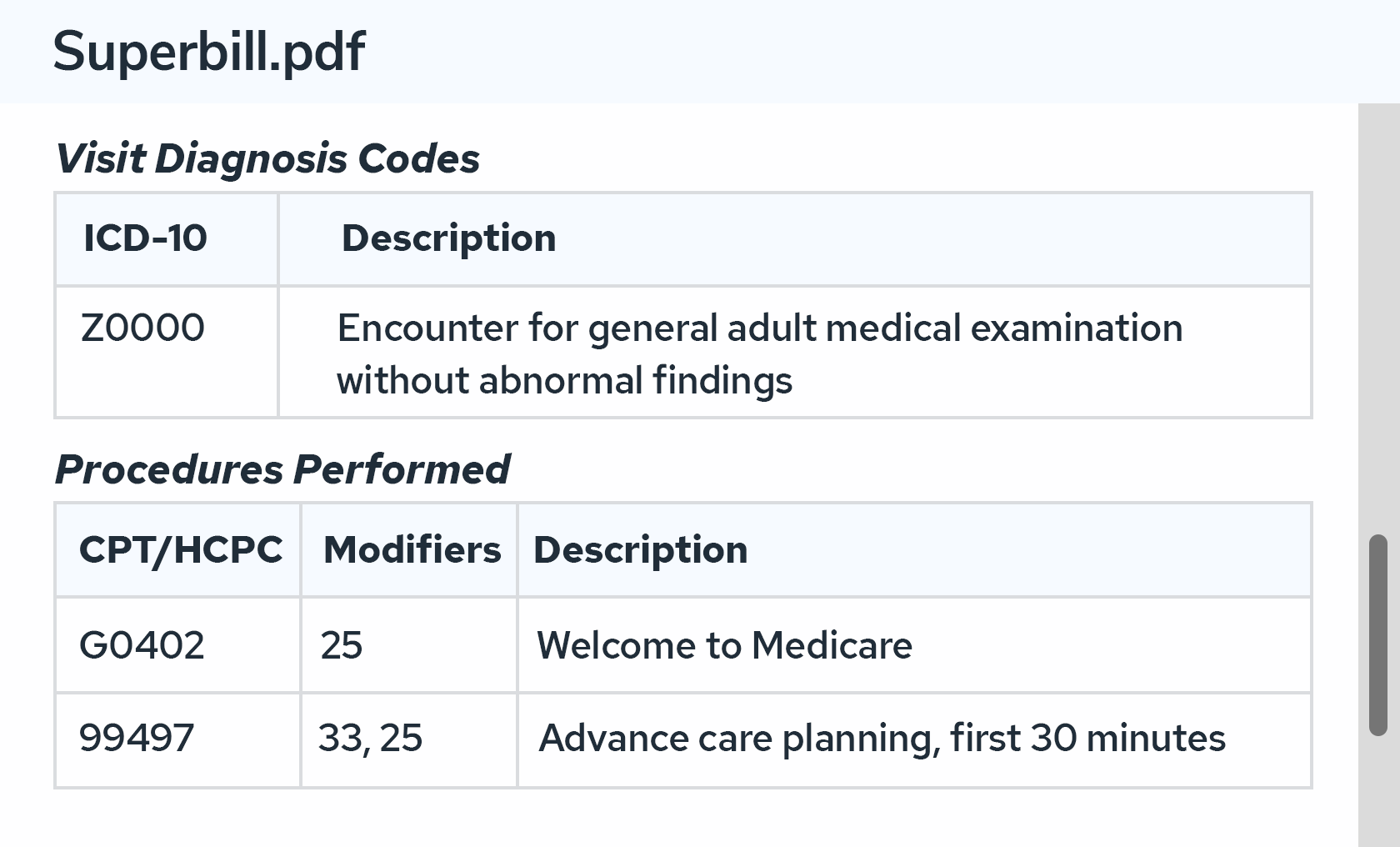Screen dimensions: 1400x847
Task: Click the procedures table Description header
Action: pos(640,550)
